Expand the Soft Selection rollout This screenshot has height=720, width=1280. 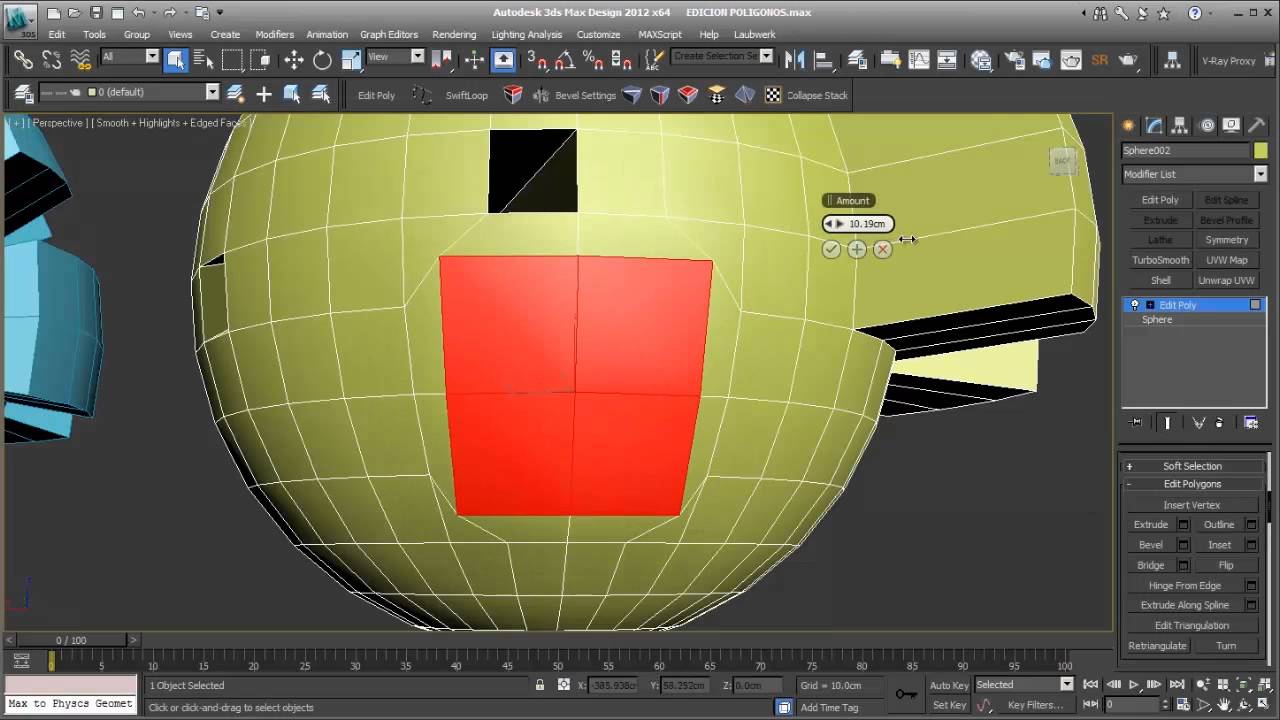coord(1192,466)
